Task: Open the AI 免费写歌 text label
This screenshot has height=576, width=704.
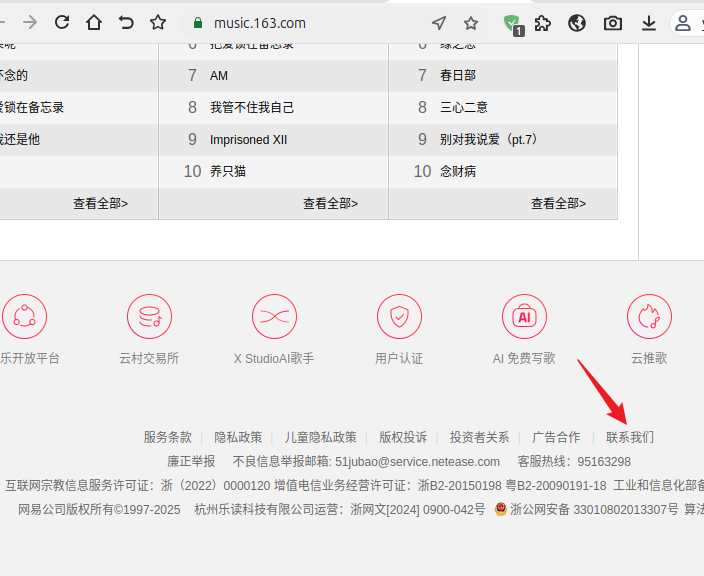Action: (524, 358)
